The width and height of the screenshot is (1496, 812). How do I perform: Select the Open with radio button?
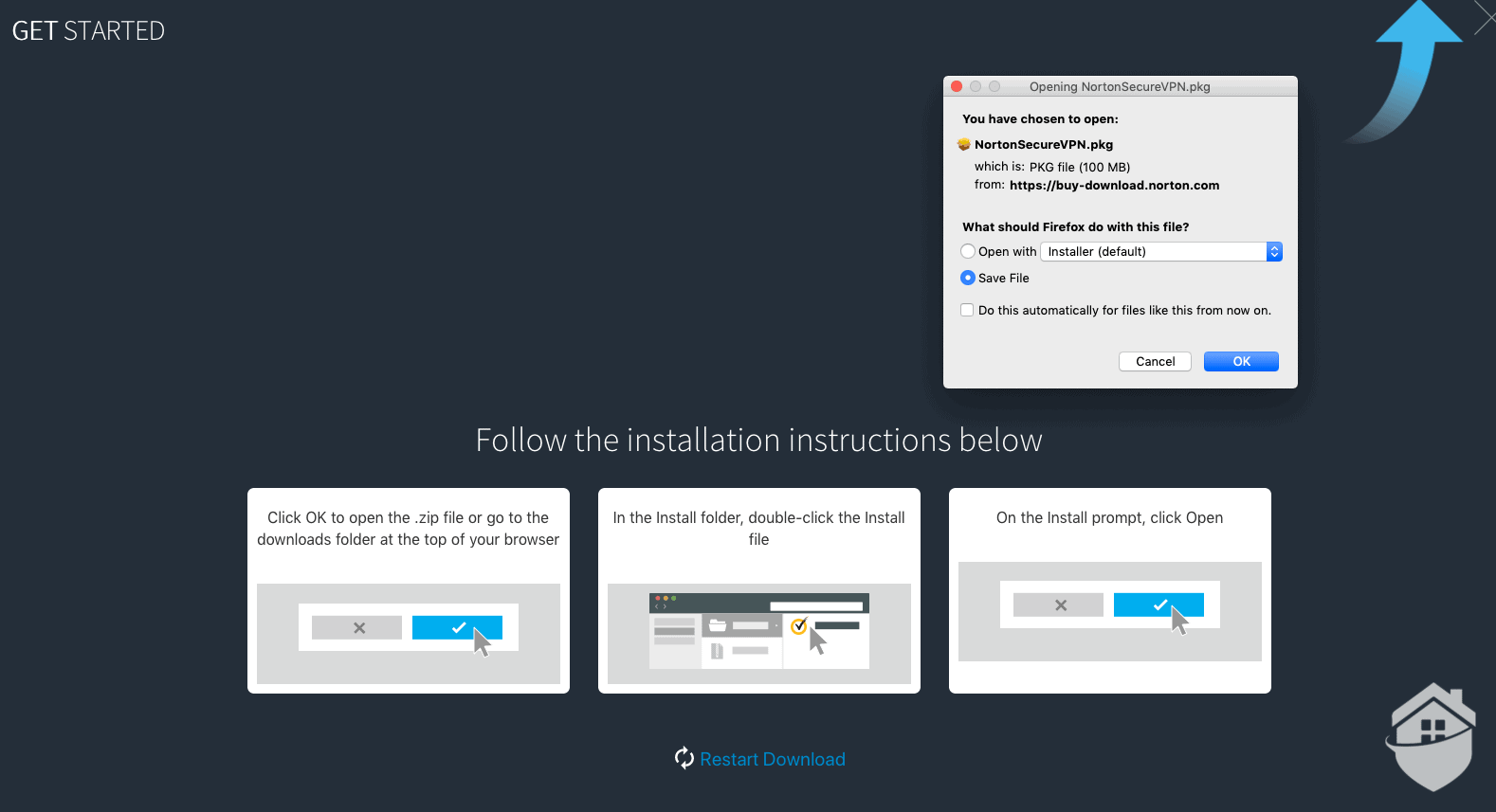tap(967, 251)
